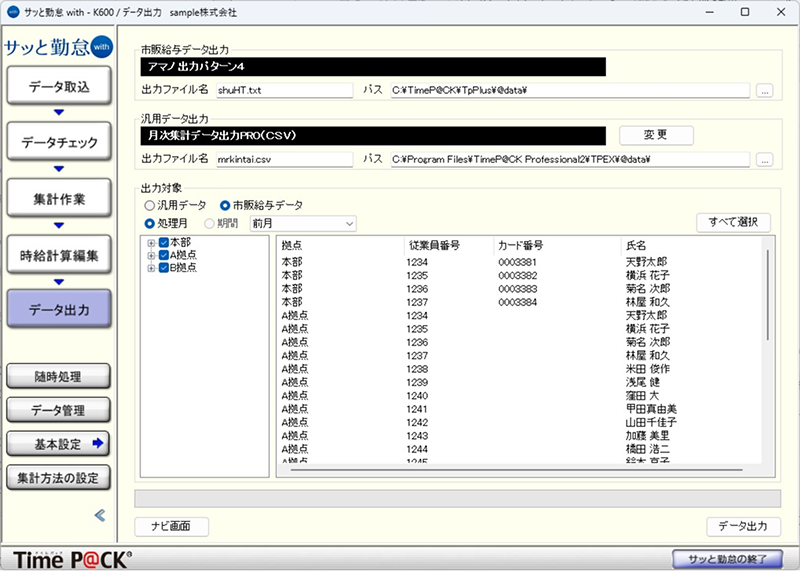This screenshot has height=571, width=800.
Task: Open the 前月 dropdown
Action: pyautogui.click(x=303, y=224)
